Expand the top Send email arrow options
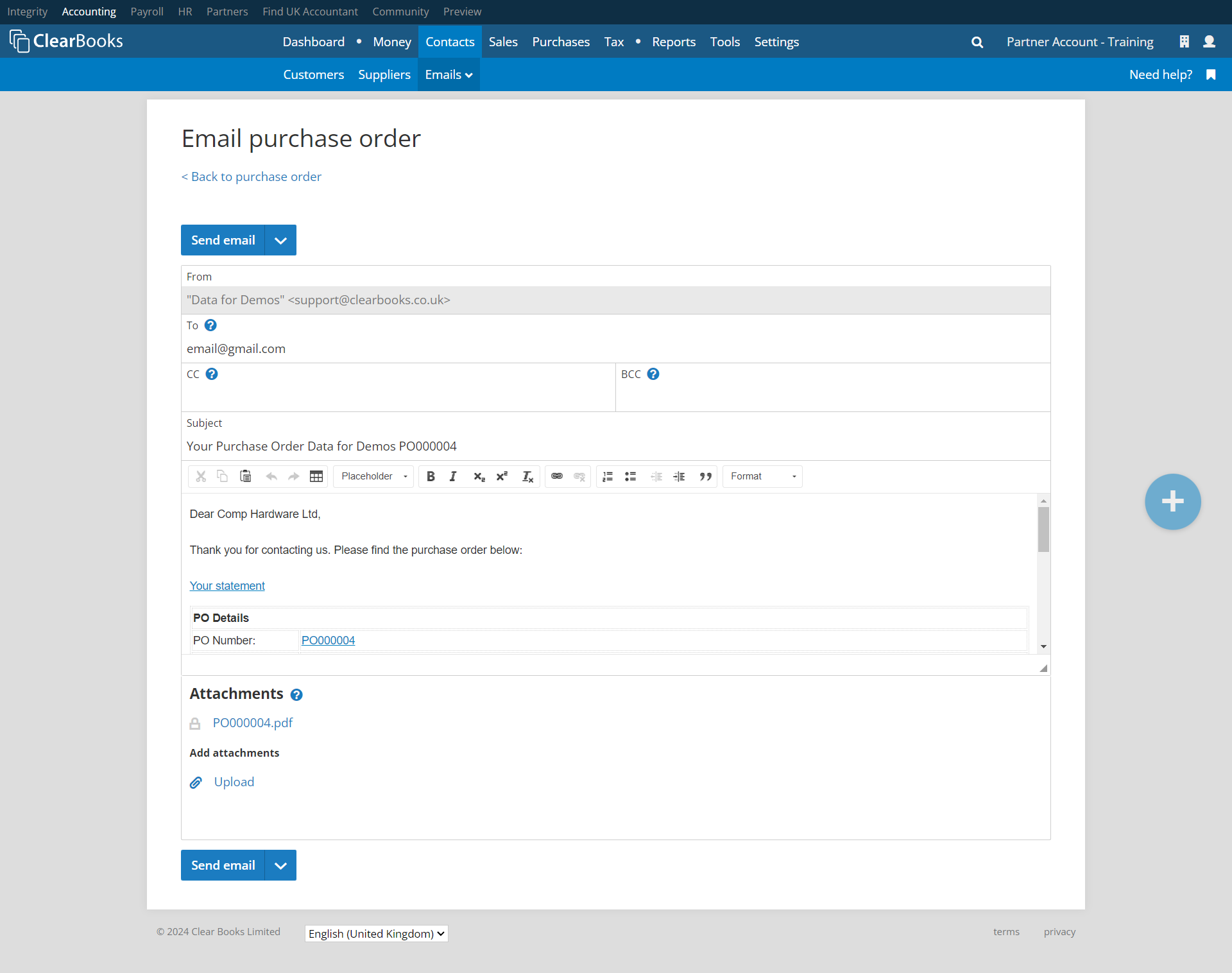Viewport: 1232px width, 973px height. (x=280, y=240)
